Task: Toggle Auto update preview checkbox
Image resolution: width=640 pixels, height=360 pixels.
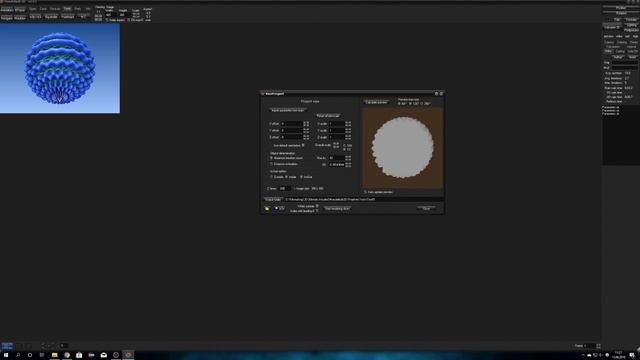Action: (365, 192)
